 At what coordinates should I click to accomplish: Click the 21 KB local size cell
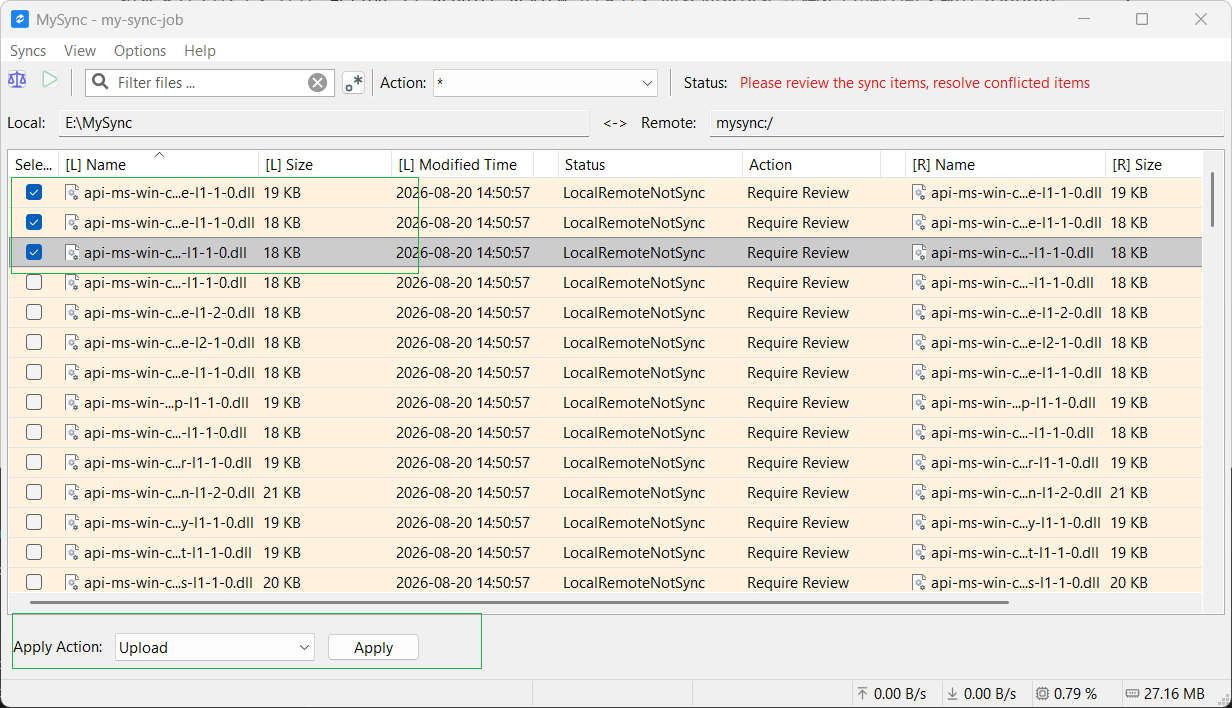tap(282, 493)
